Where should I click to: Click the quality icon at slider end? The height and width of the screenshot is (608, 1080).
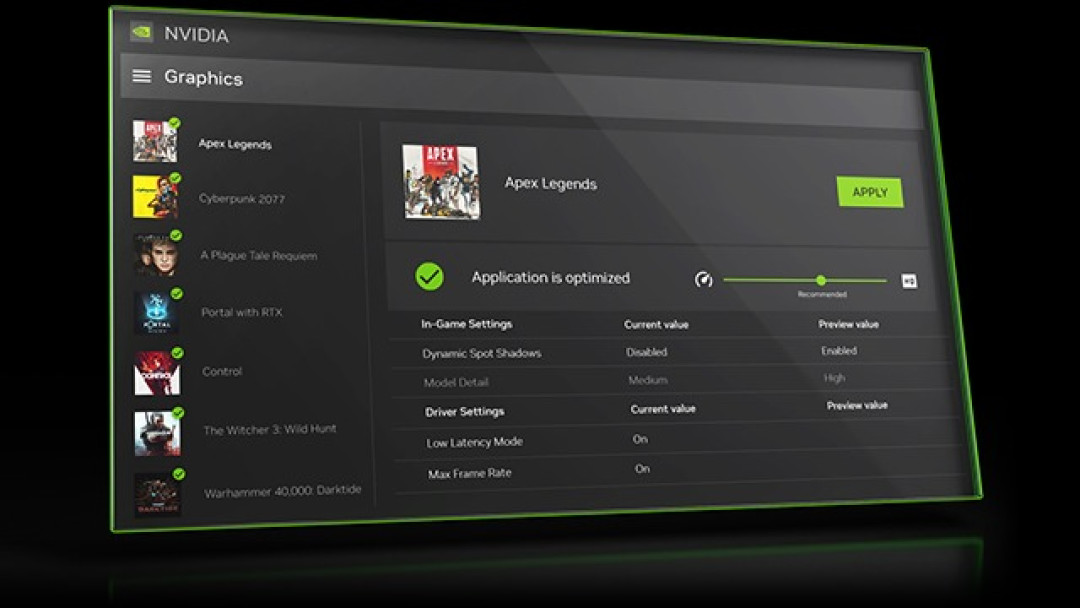pyautogui.click(x=909, y=281)
